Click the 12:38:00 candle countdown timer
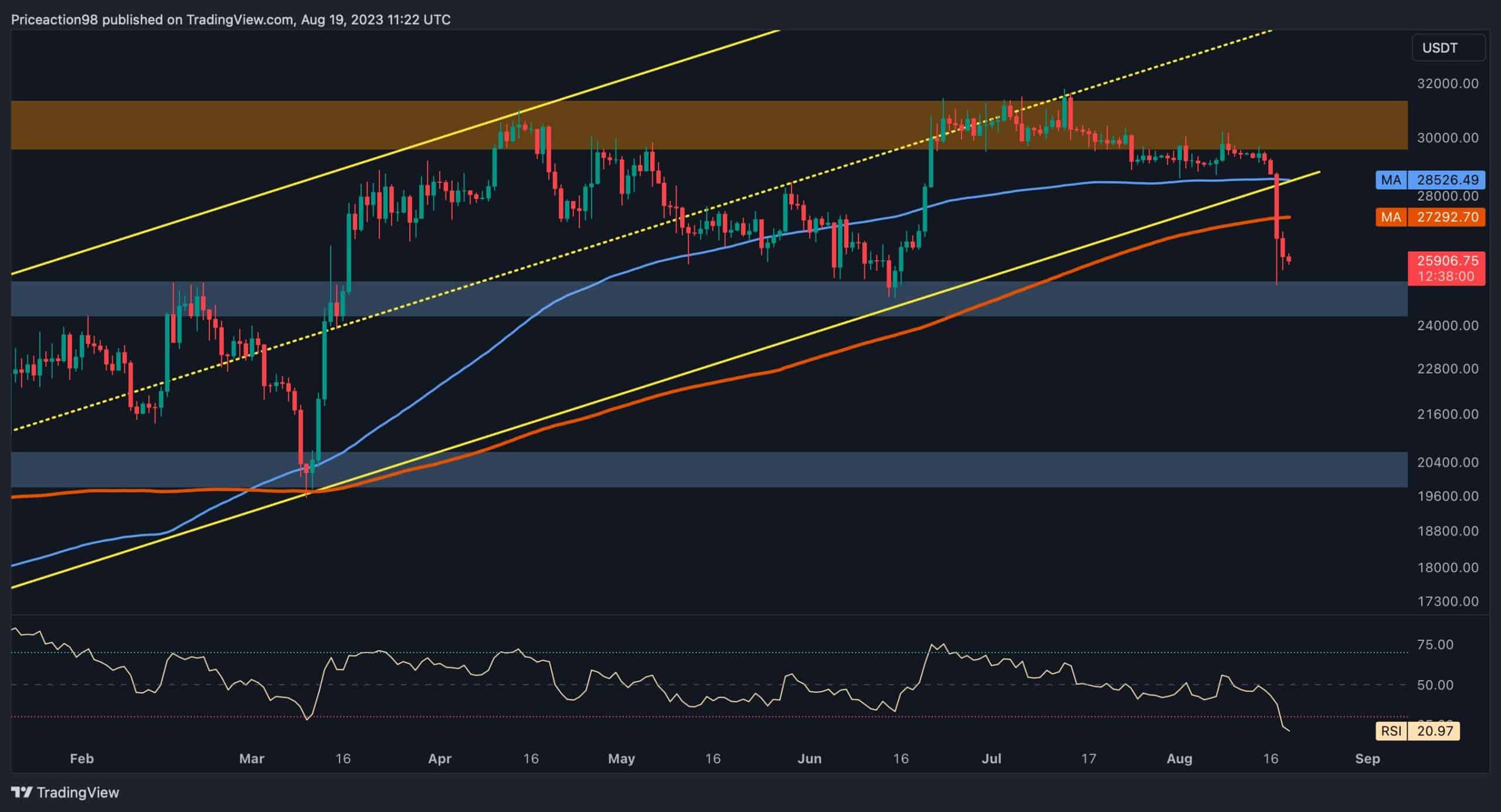 pyautogui.click(x=1447, y=277)
